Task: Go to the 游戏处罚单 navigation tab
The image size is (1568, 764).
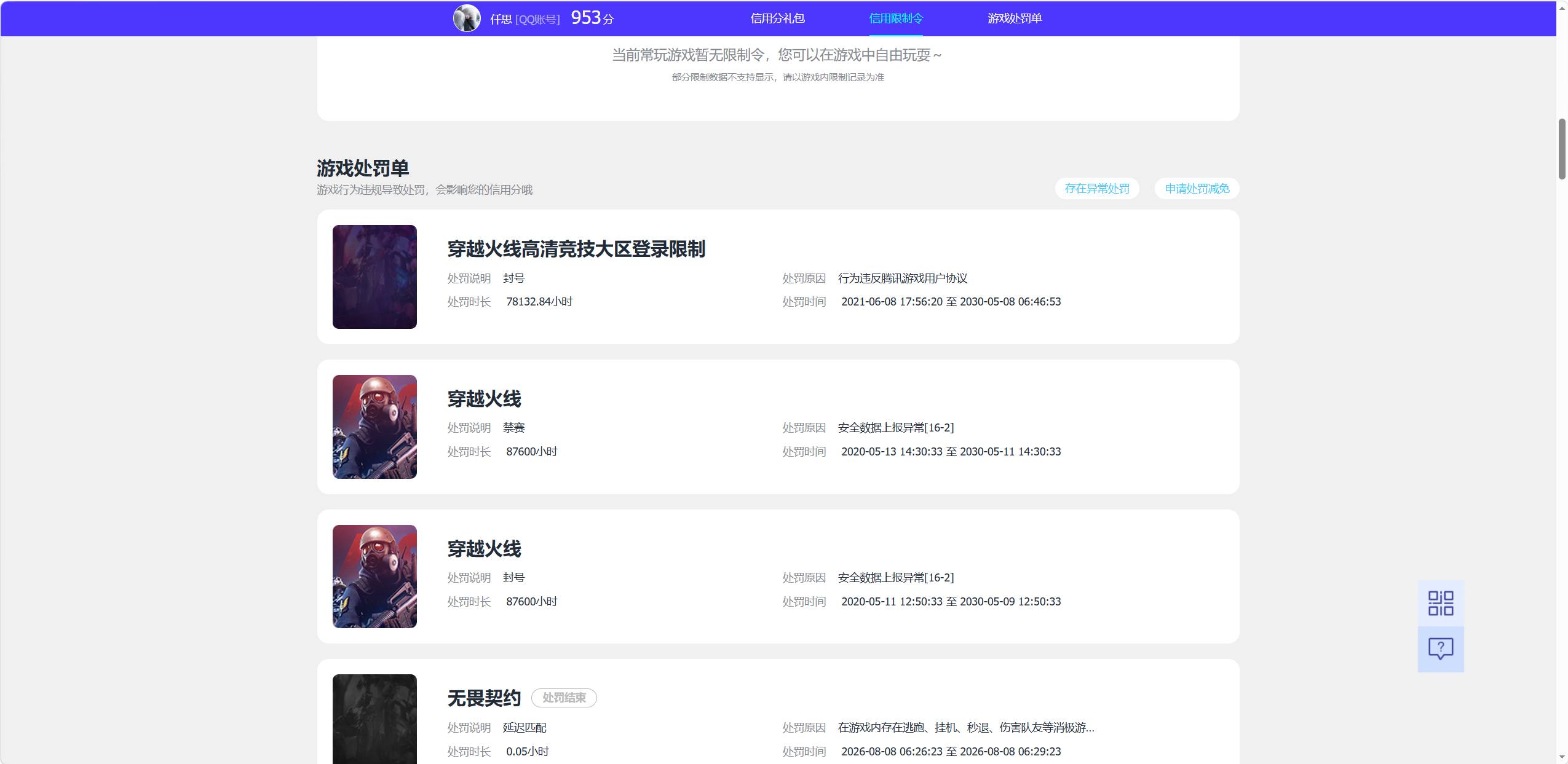Action: (1015, 18)
